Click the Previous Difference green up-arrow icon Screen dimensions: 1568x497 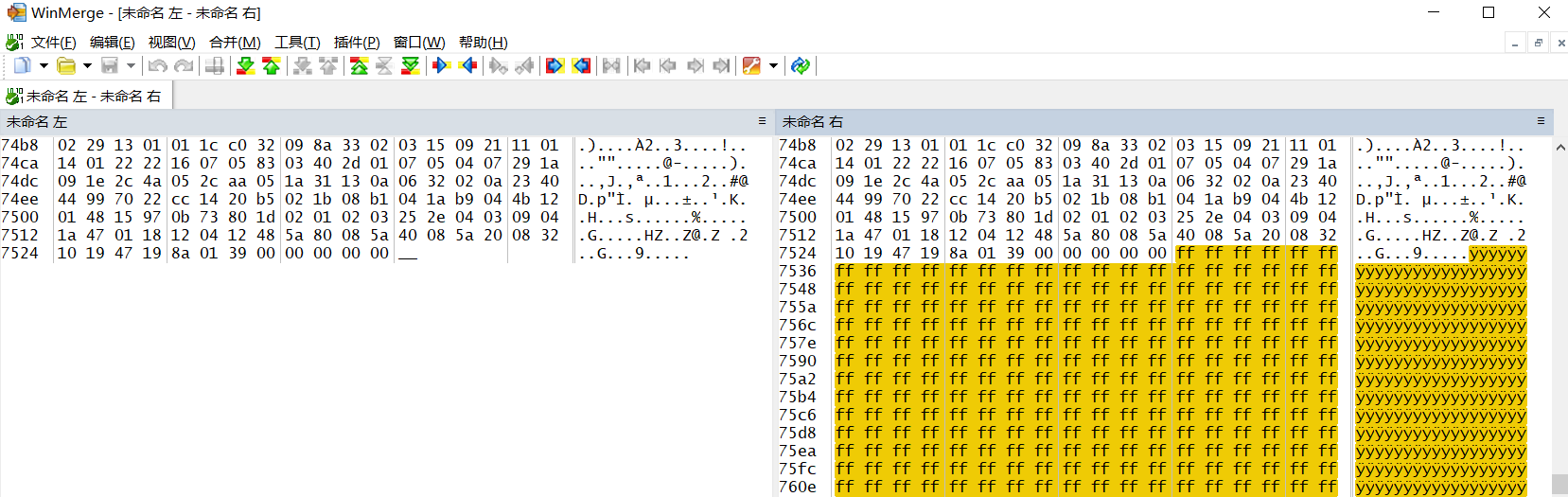pyautogui.click(x=272, y=65)
